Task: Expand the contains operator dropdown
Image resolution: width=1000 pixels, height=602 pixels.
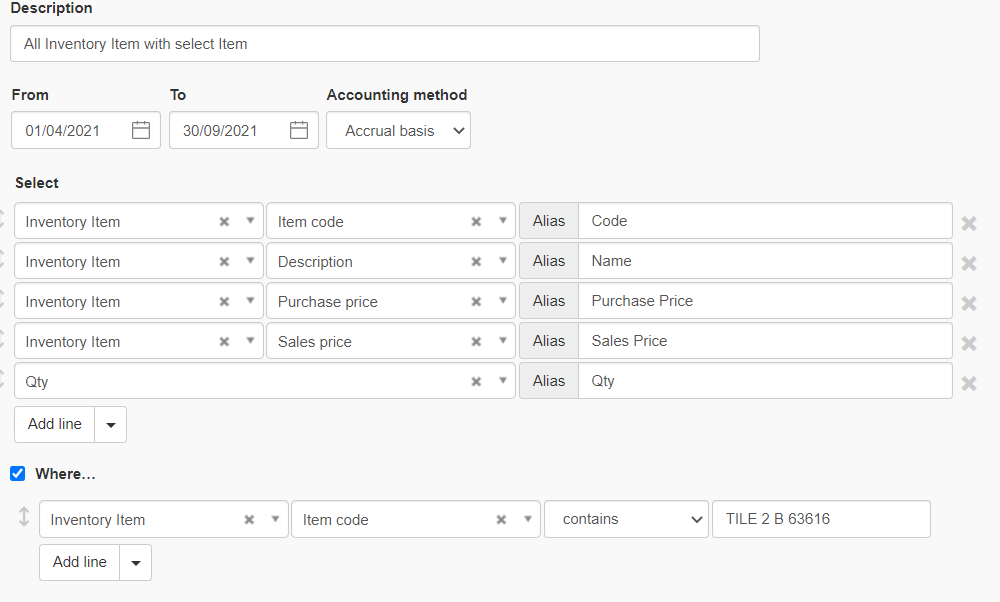Action: click(626, 520)
